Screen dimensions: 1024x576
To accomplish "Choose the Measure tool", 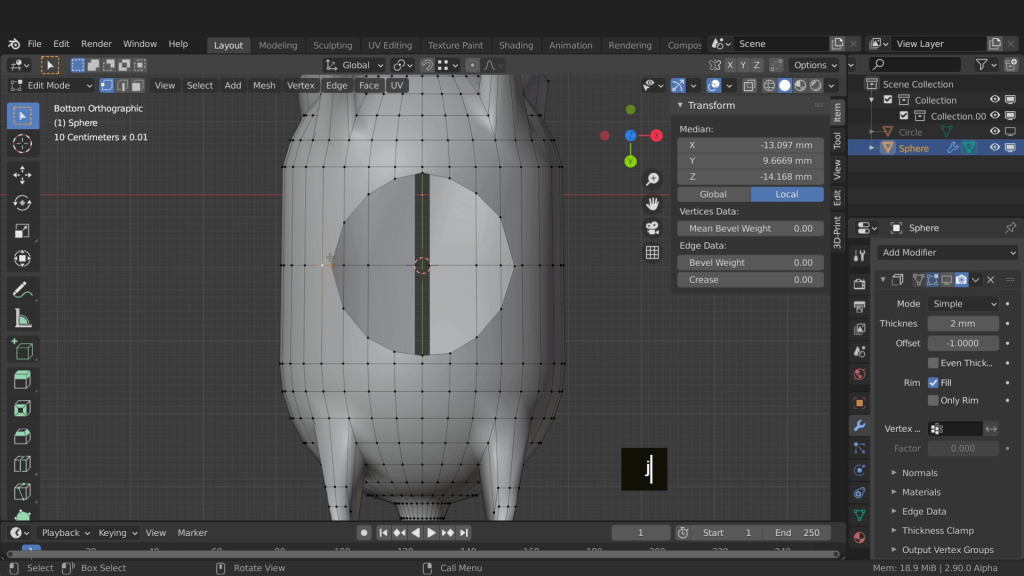I will (22, 319).
